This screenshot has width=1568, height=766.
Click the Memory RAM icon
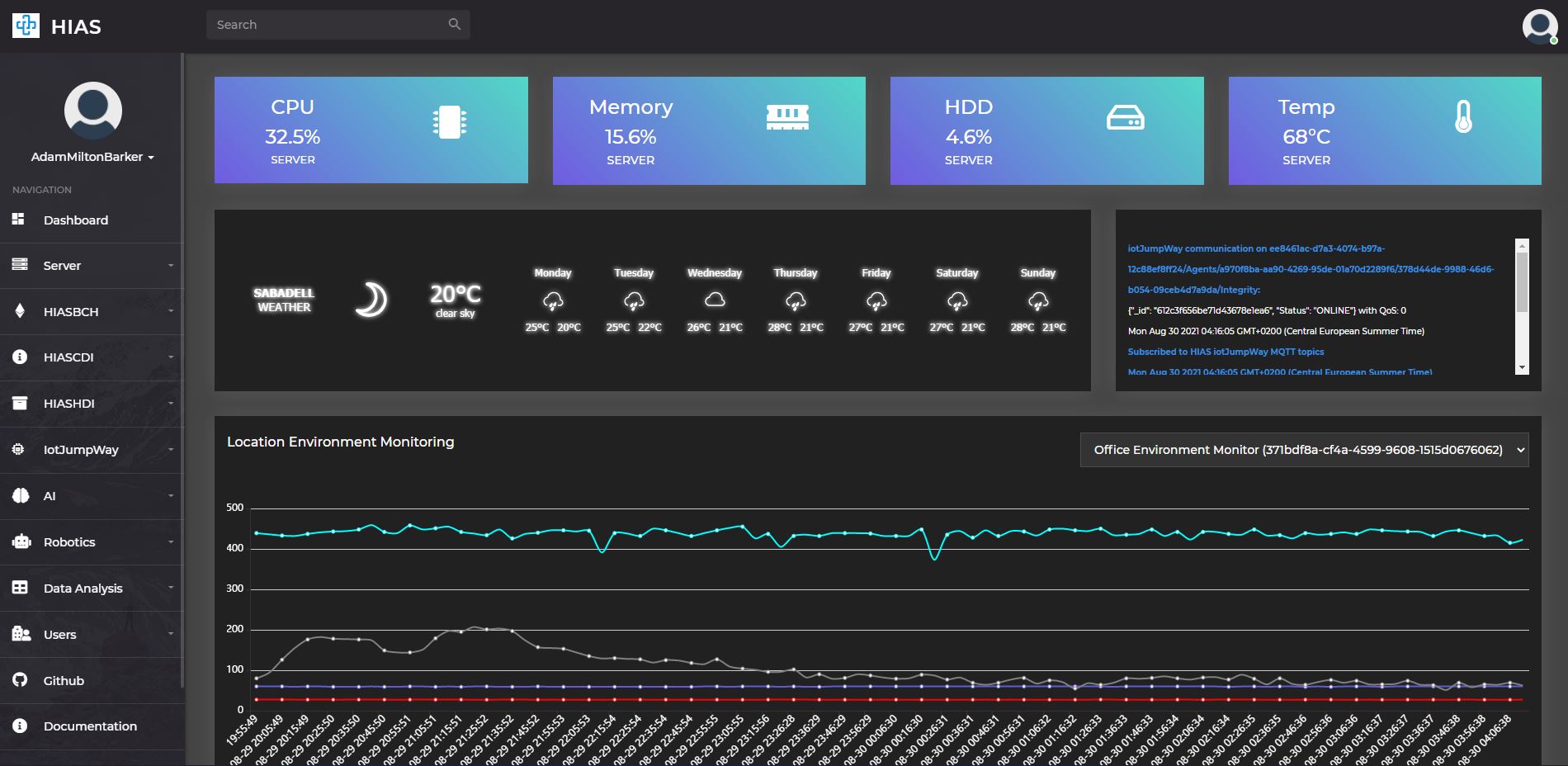[787, 117]
